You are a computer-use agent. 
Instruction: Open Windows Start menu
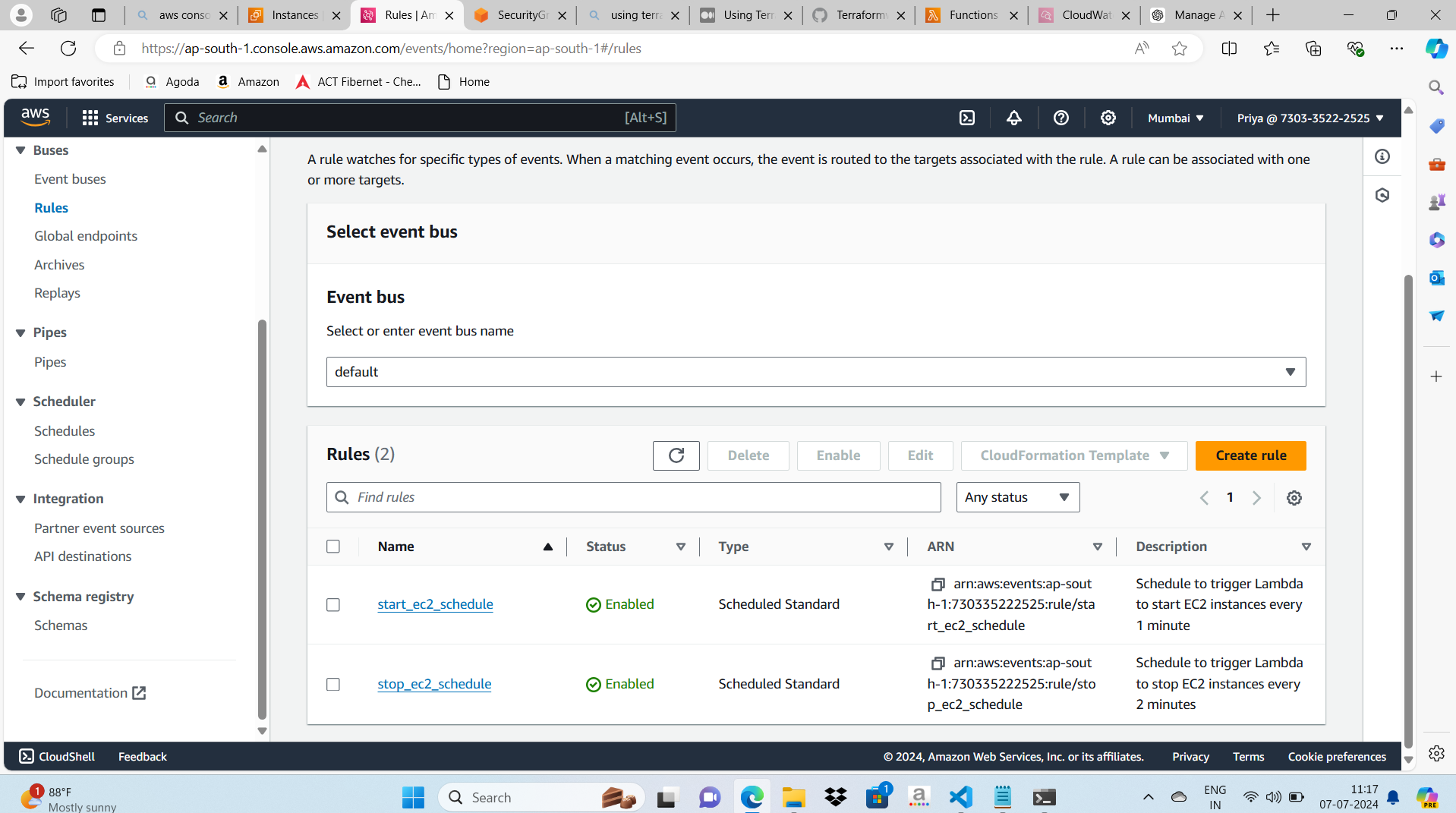(413, 797)
